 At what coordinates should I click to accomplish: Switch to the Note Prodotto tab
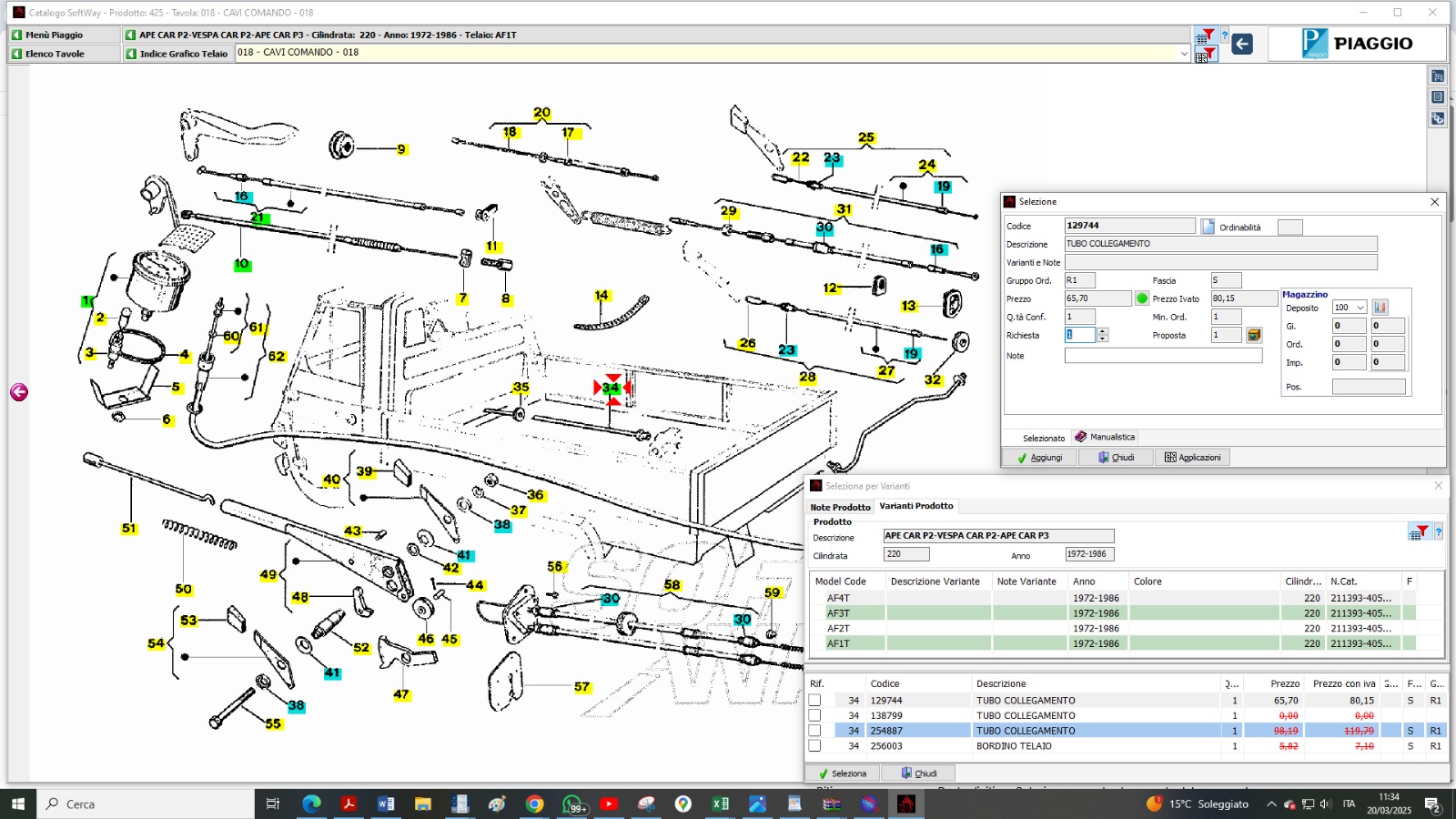point(840,507)
